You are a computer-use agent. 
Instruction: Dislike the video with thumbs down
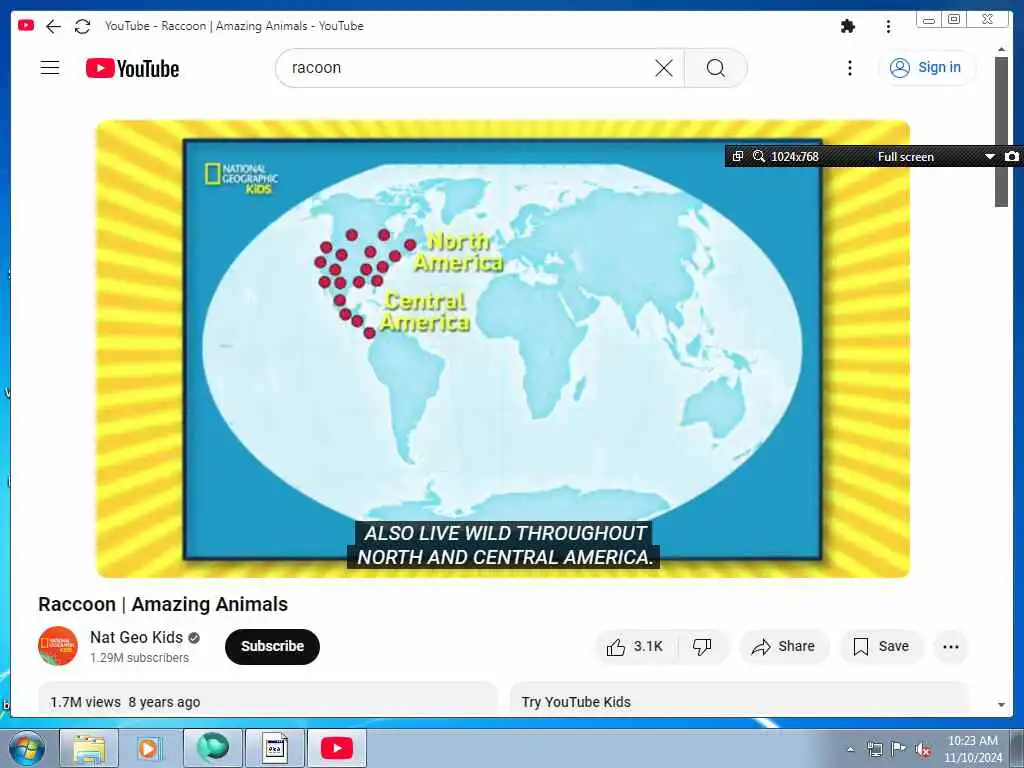[x=703, y=647]
